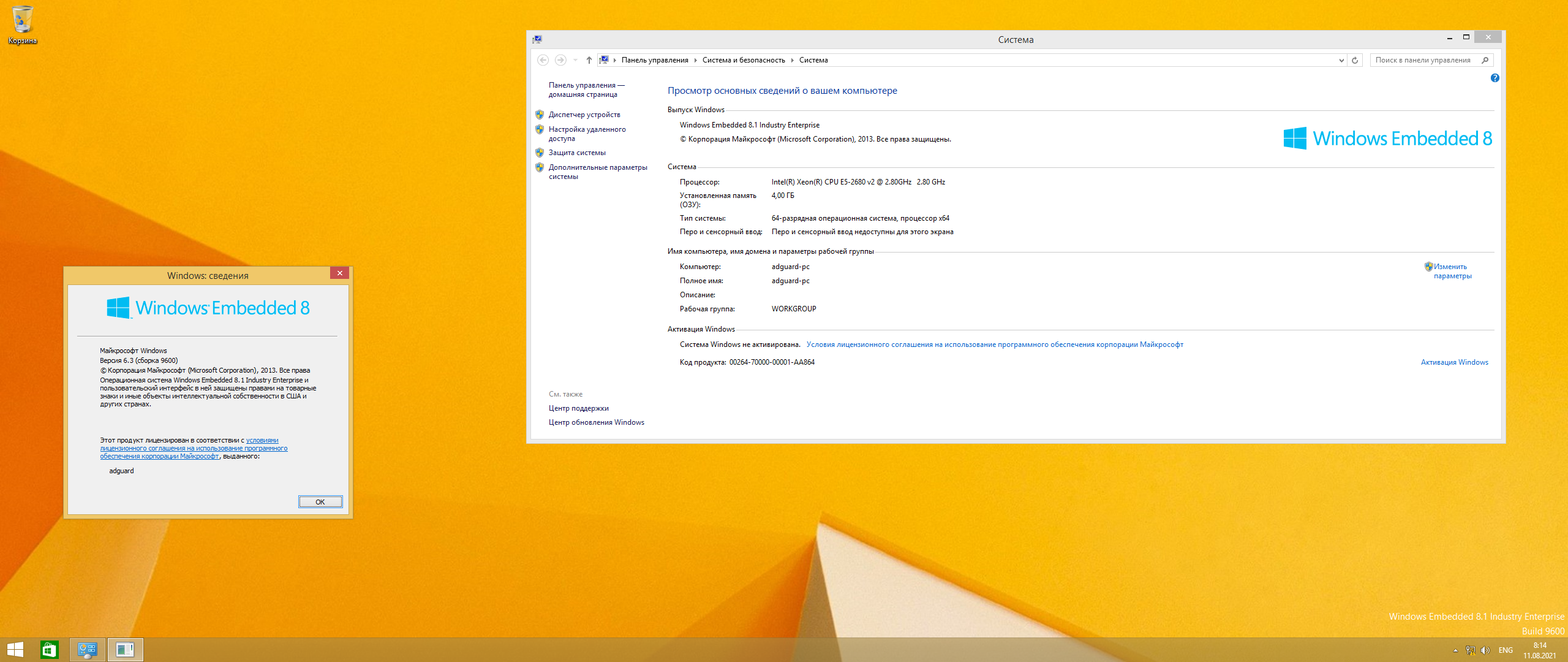The width and height of the screenshot is (1568, 662).
Task: Click the shield icon beside Защита системы
Action: 540,153
